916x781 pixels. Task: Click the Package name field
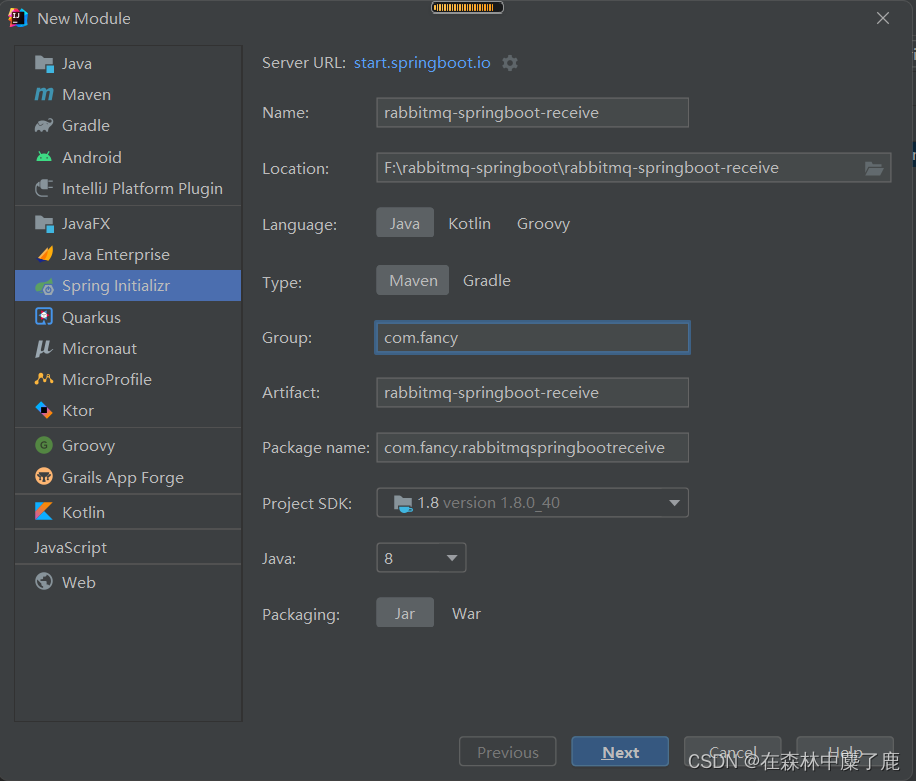click(x=532, y=447)
